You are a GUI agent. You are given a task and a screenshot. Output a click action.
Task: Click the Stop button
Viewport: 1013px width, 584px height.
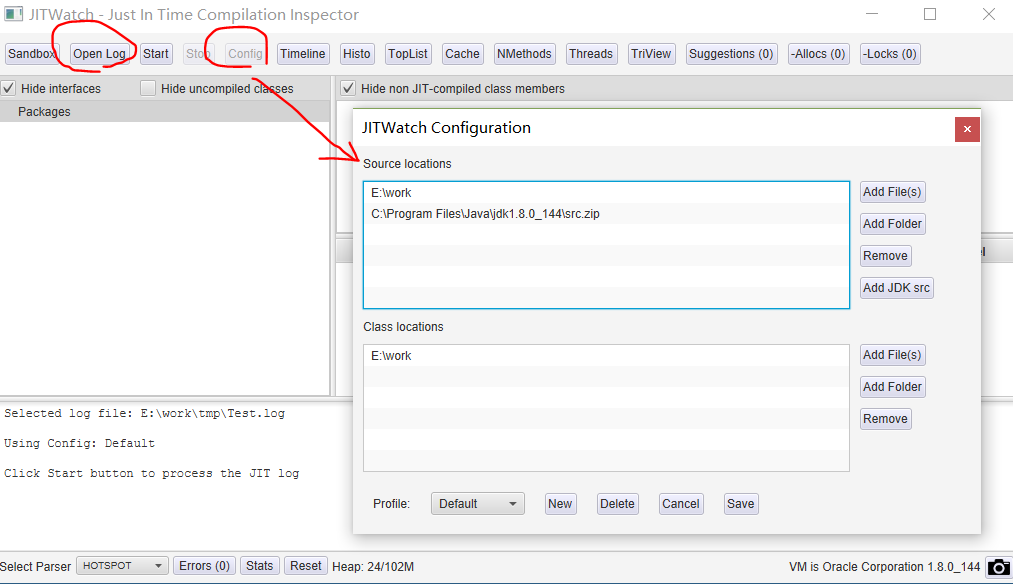point(198,54)
